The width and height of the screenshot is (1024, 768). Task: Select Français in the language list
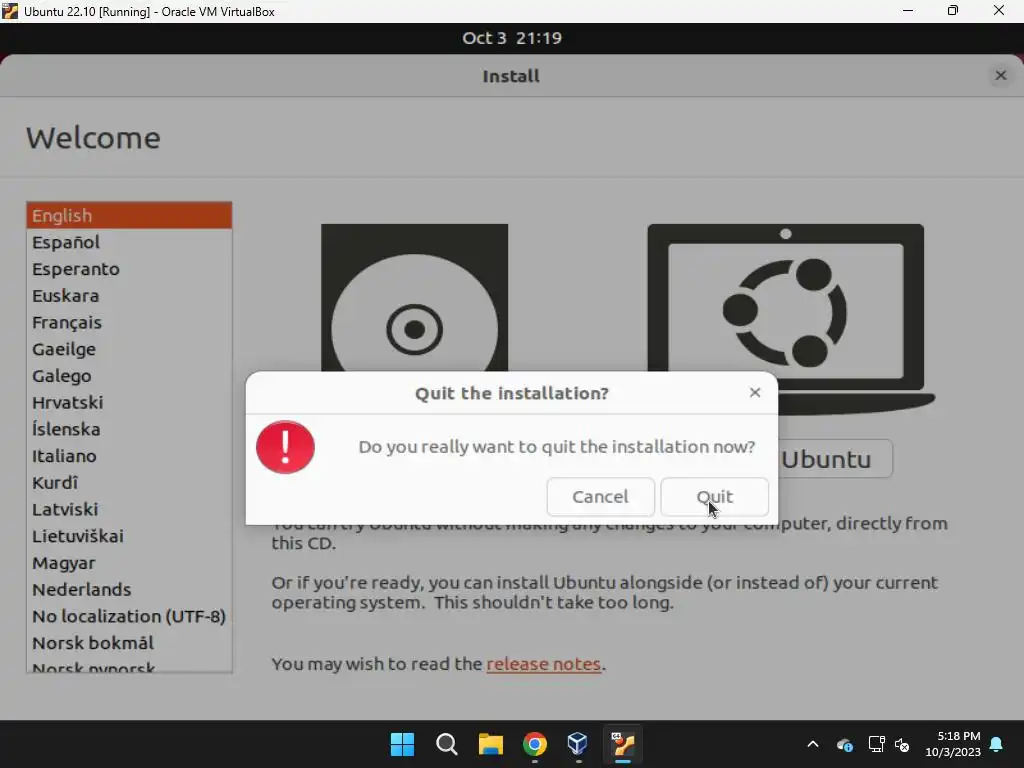click(129, 323)
